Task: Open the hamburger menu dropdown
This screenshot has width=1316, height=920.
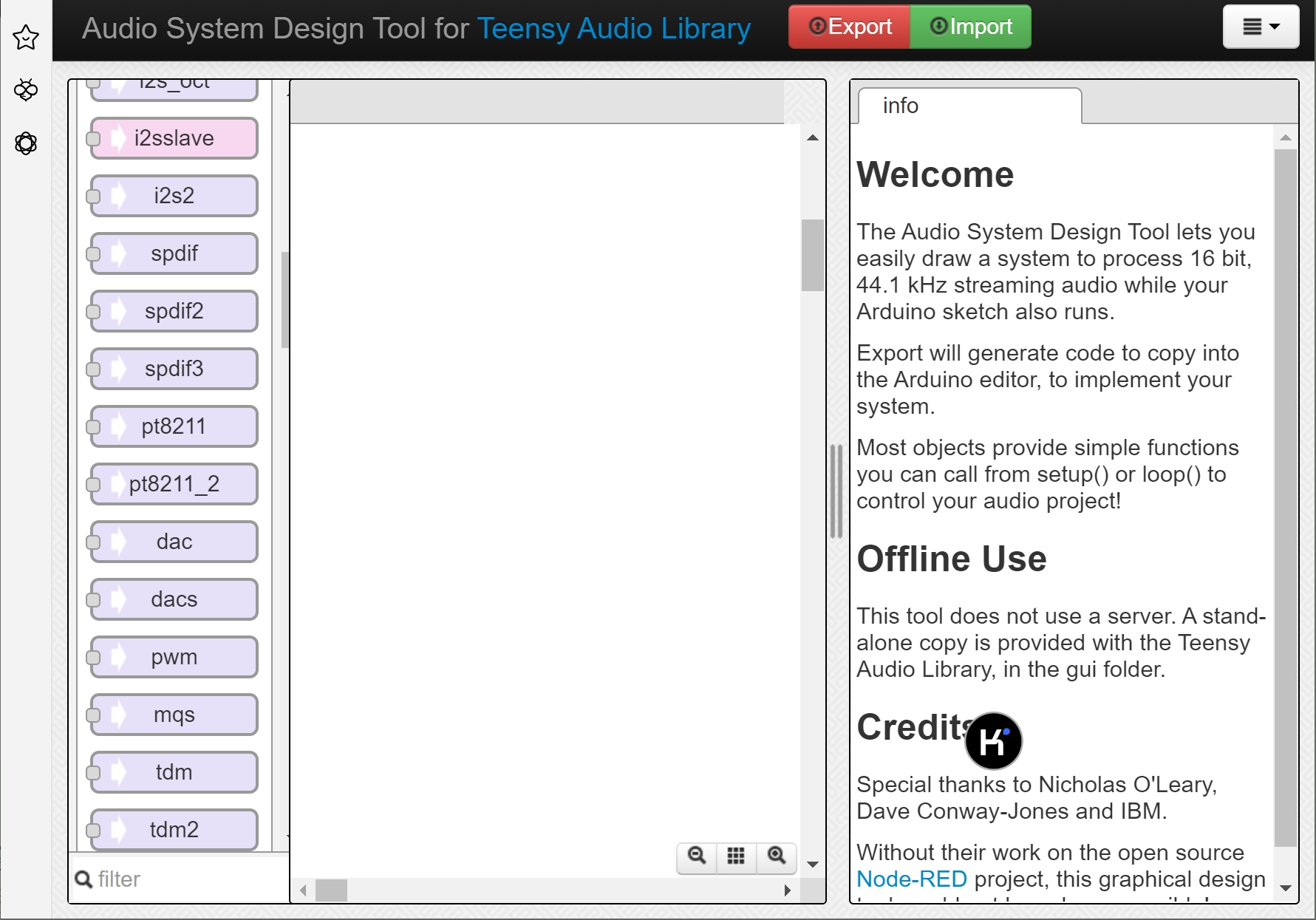Action: 1260,27
